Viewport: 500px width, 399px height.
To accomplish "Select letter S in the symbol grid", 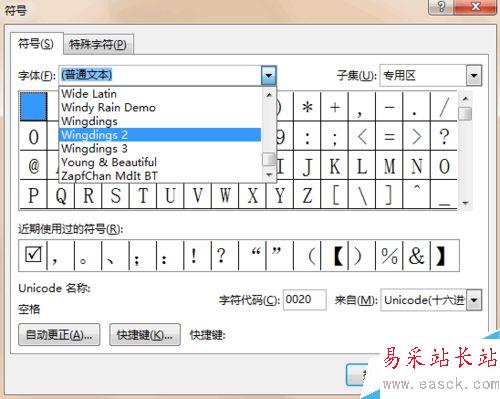I will coord(116,195).
